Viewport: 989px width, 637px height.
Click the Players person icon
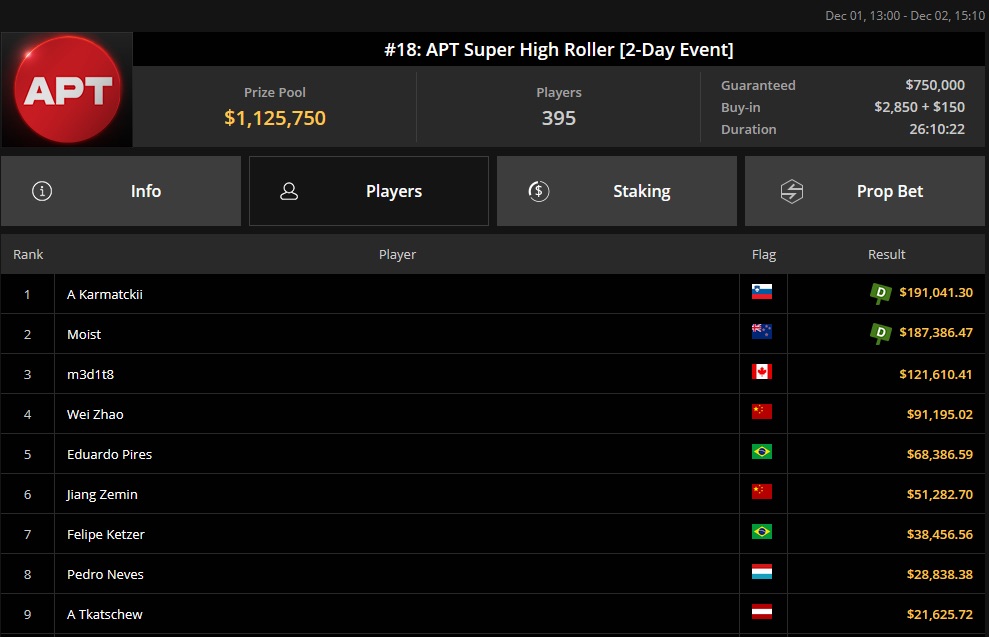point(289,191)
